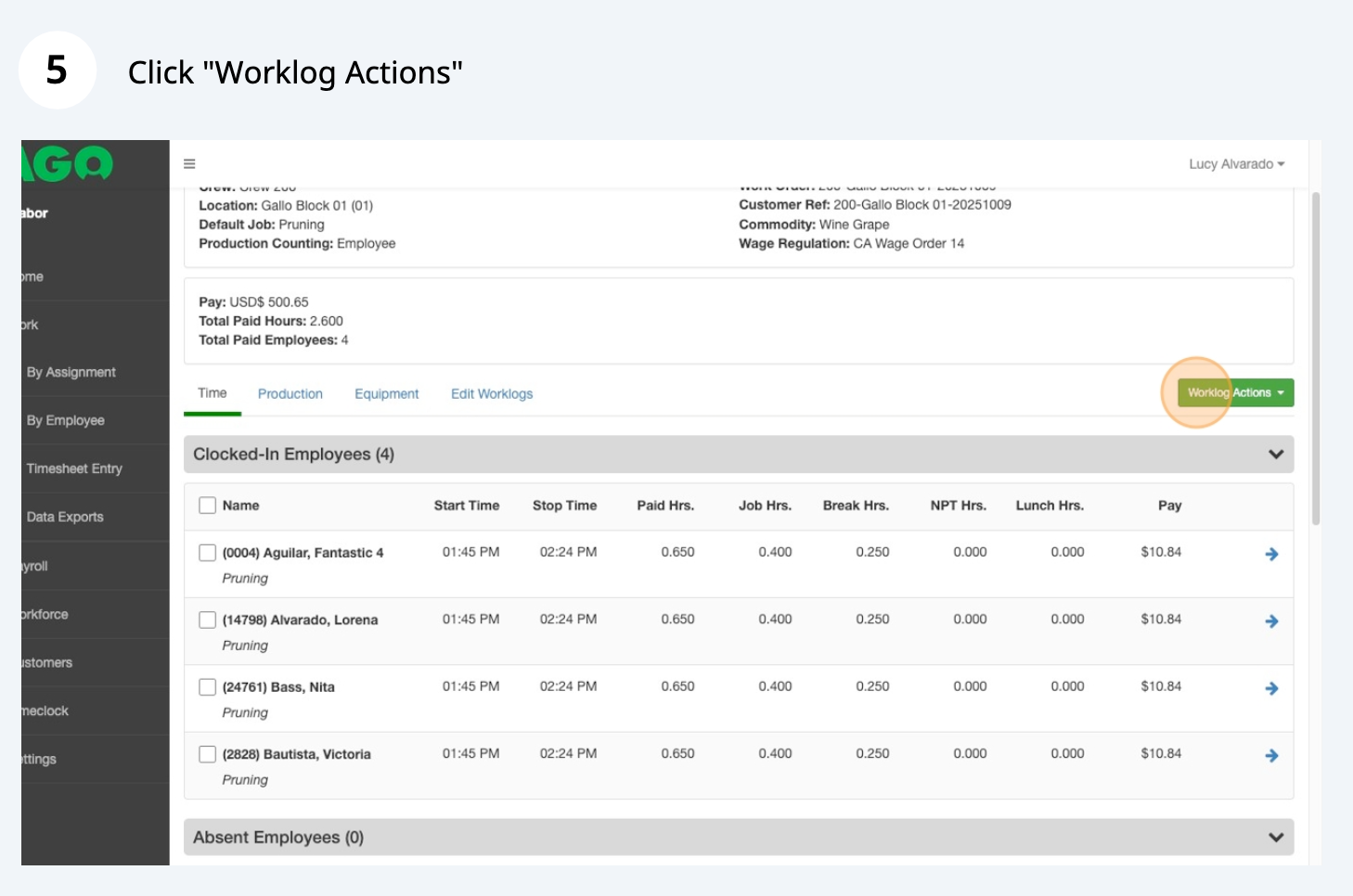Switch to the Equipment tab
This screenshot has width=1353, height=896.
tap(386, 394)
